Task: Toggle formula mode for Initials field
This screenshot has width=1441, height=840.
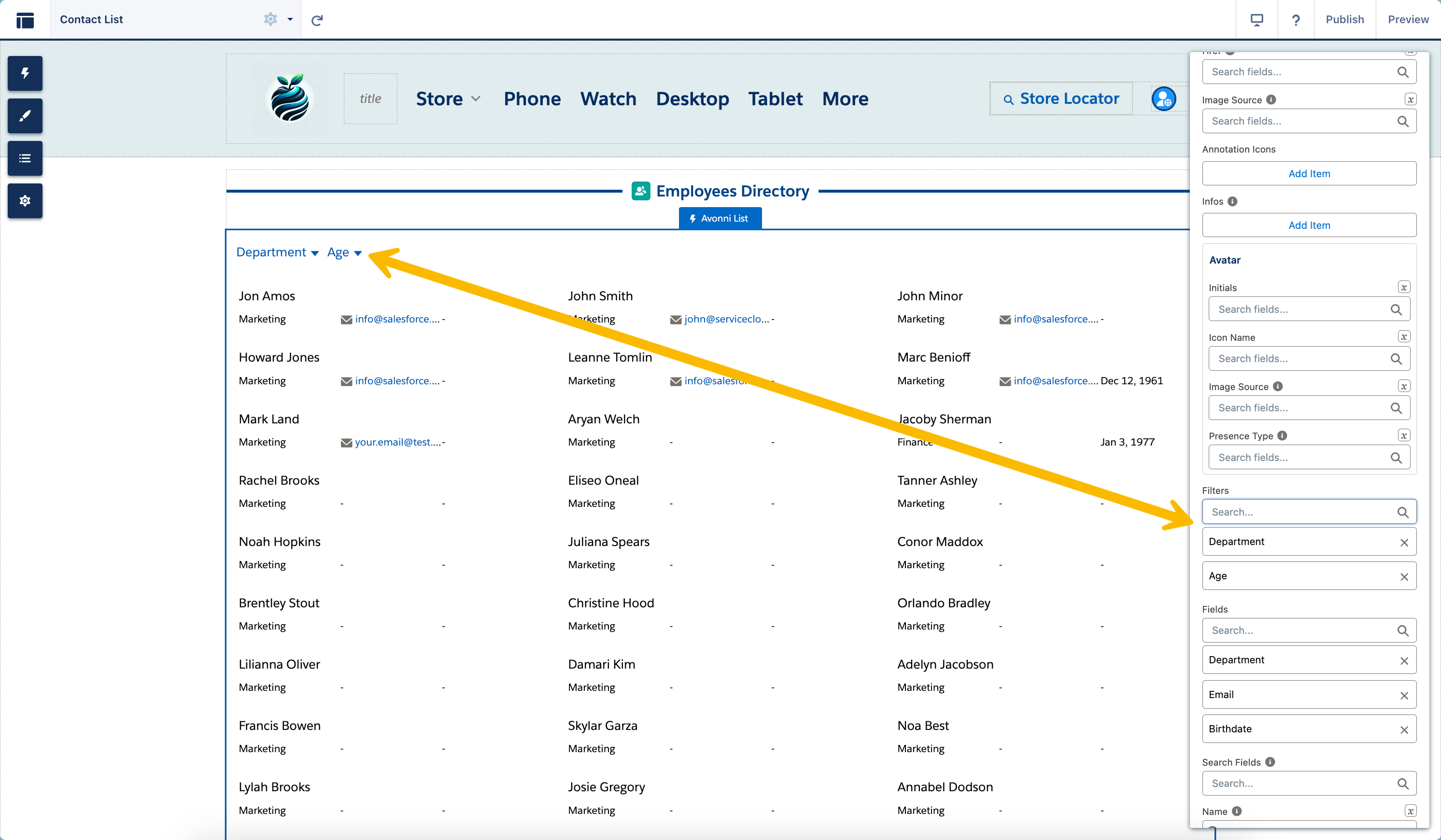Action: point(1403,288)
